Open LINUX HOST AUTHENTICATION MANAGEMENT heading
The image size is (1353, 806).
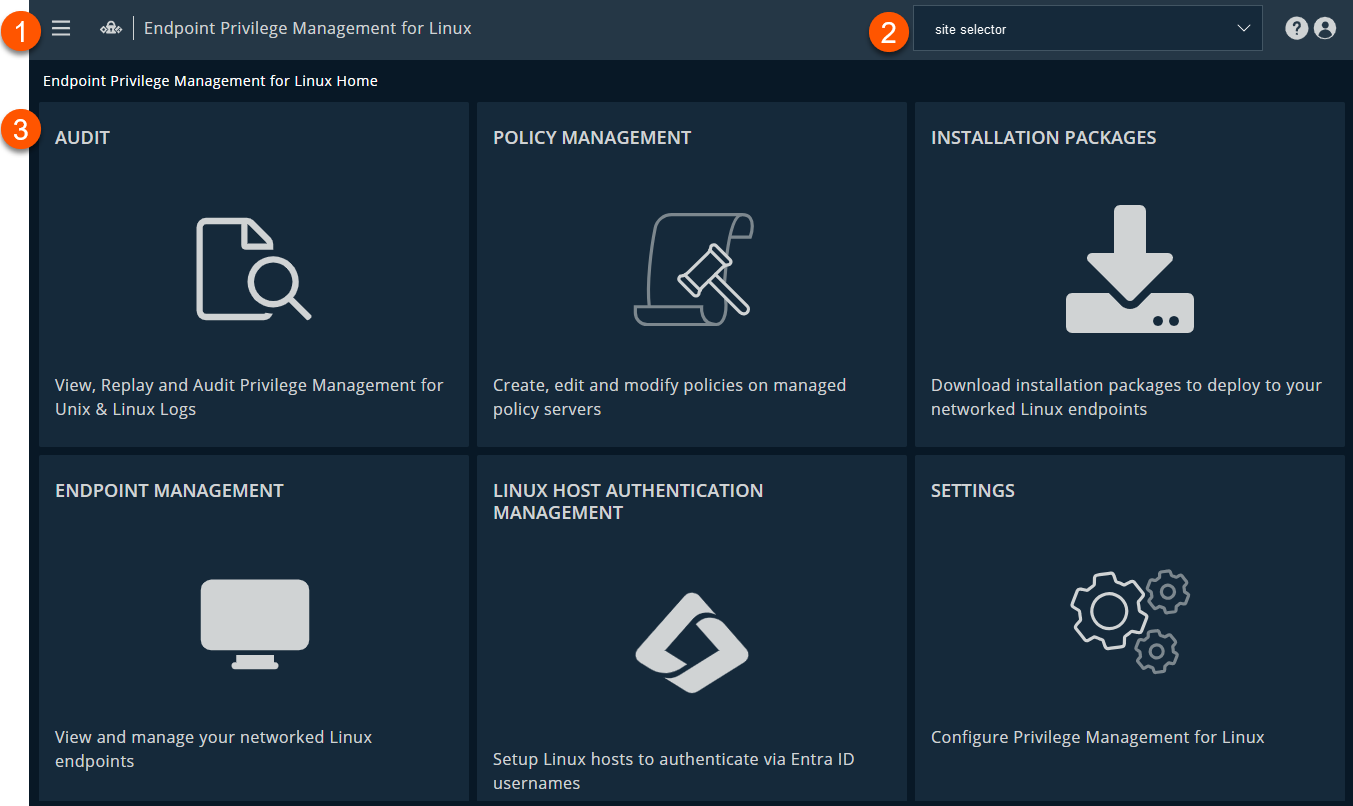pos(628,502)
